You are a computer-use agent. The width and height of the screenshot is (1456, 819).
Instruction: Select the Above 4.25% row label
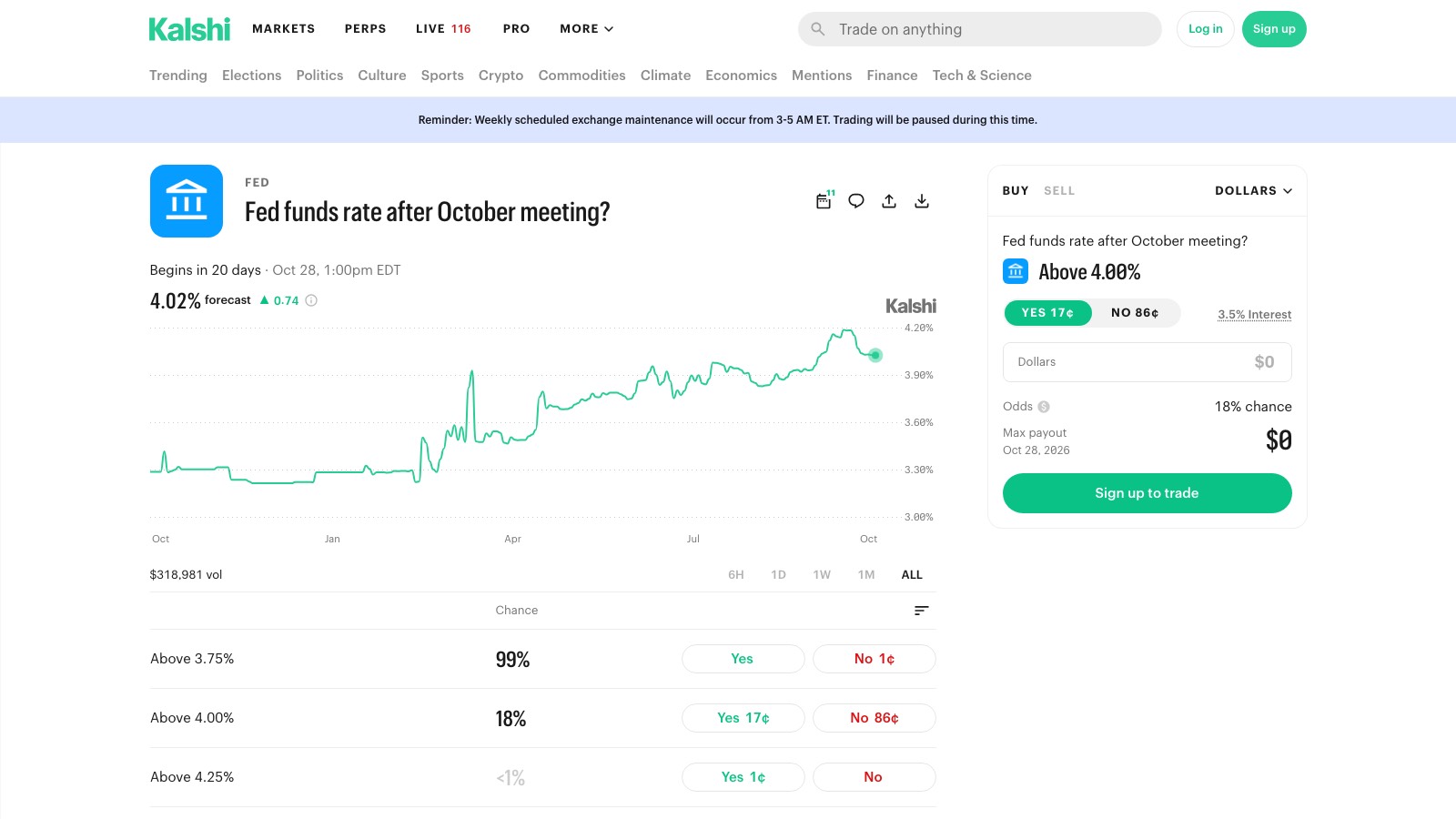[x=192, y=777]
